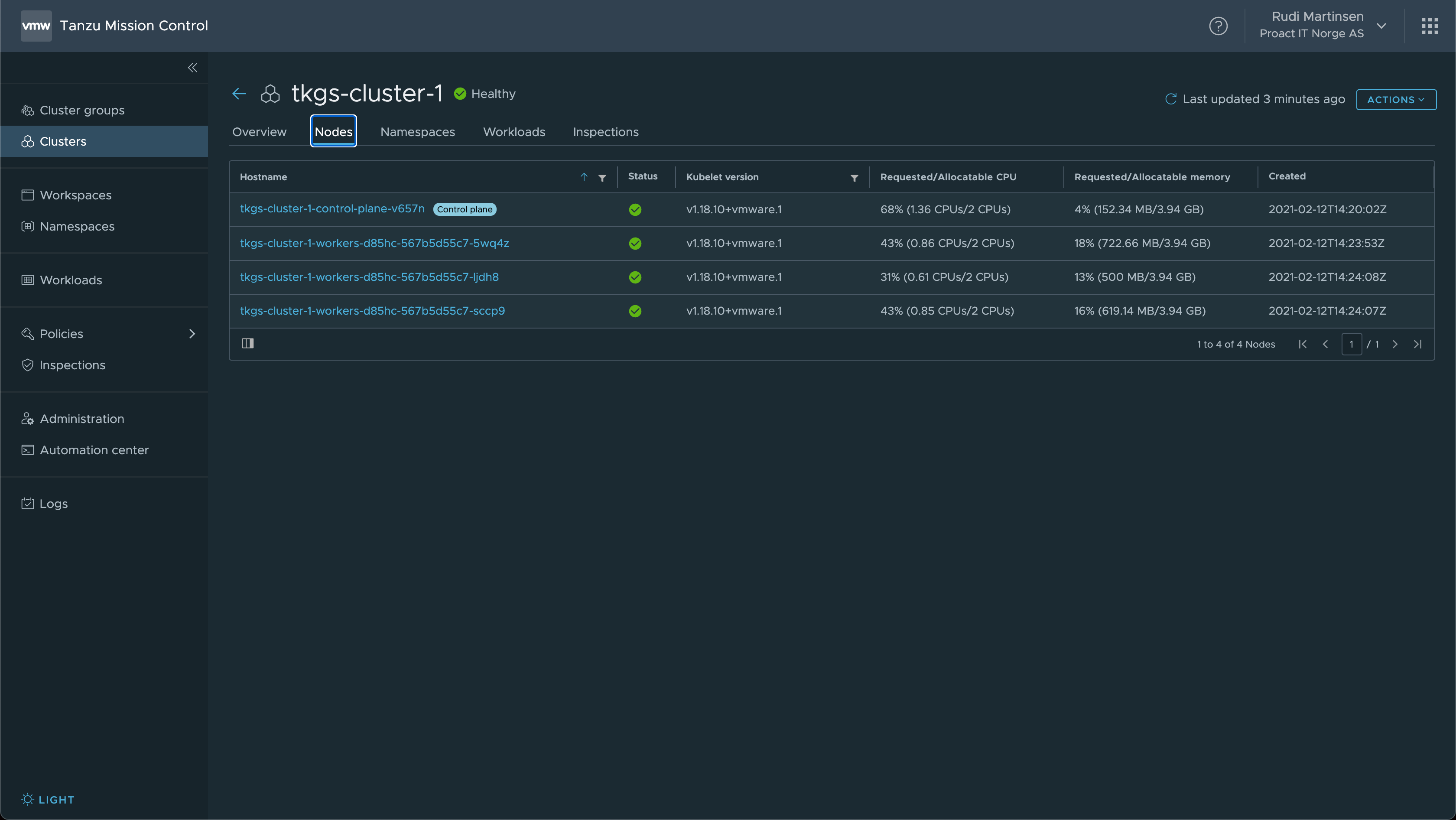Click the tkgs-cluster-1-workers-d85hc-567b5d55c7-ljdh8 link

pos(369,276)
